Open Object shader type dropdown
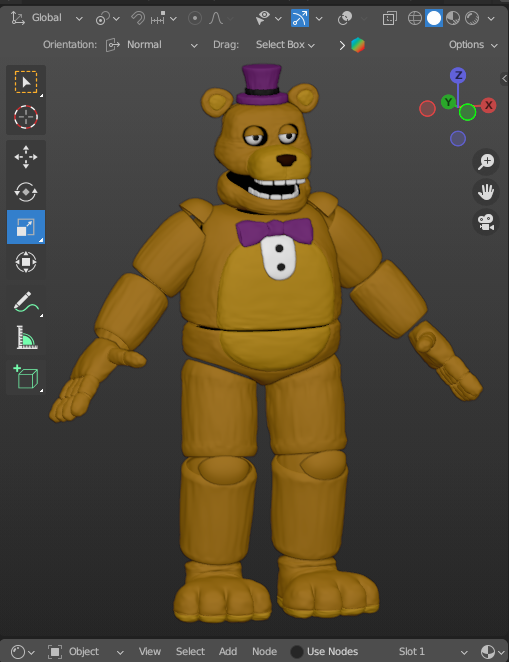Viewport: 509px width, 662px height. tap(86, 652)
